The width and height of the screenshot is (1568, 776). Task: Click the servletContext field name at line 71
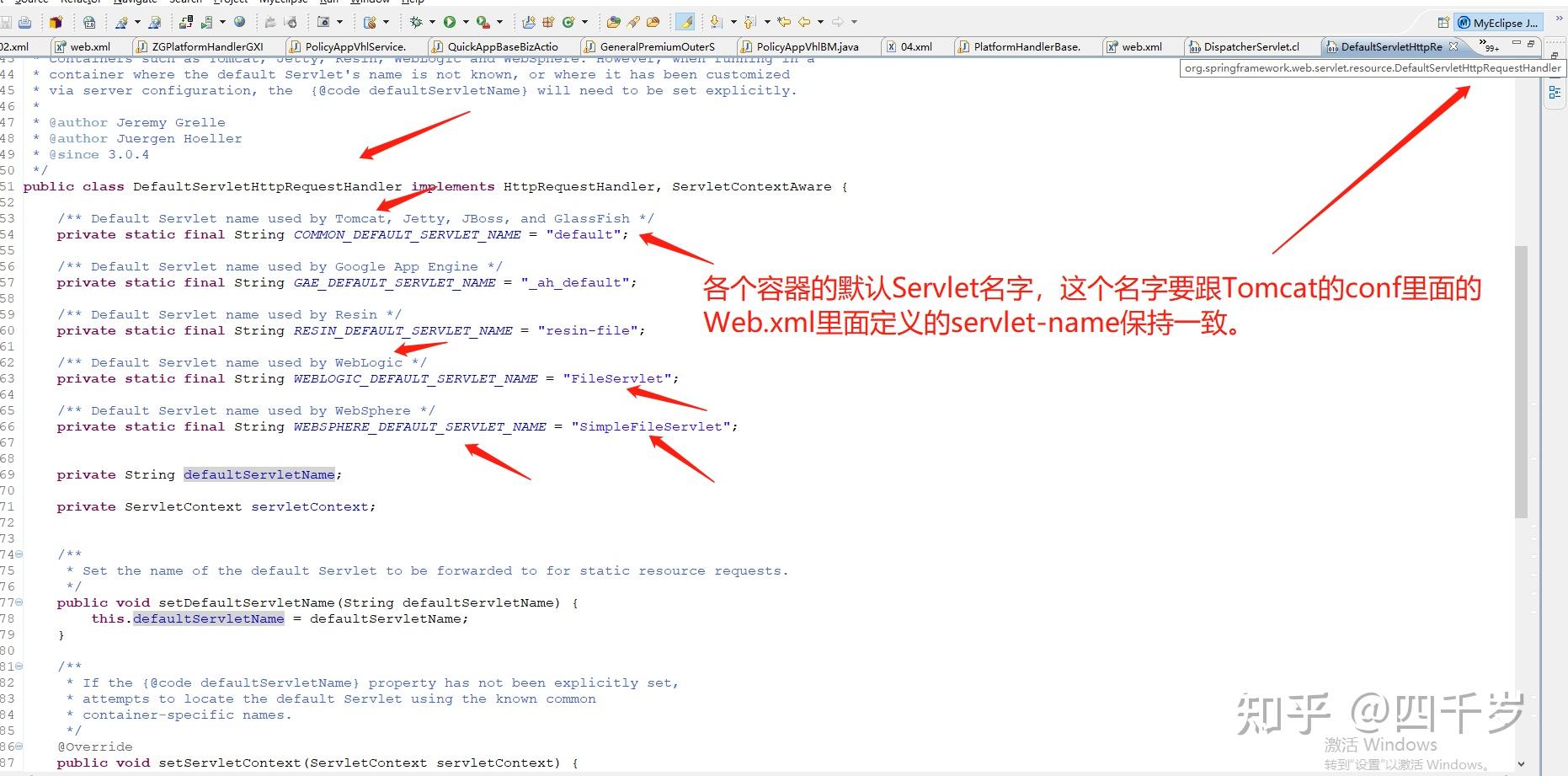point(309,507)
